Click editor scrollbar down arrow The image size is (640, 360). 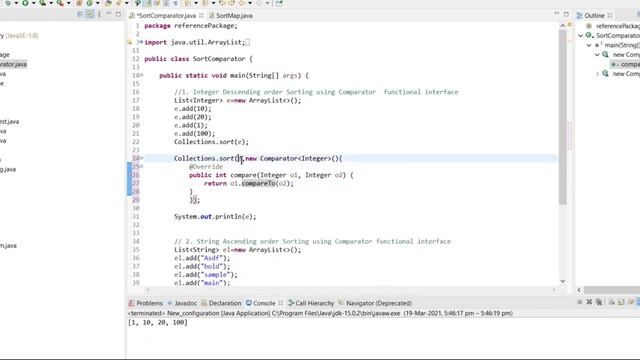563,281
